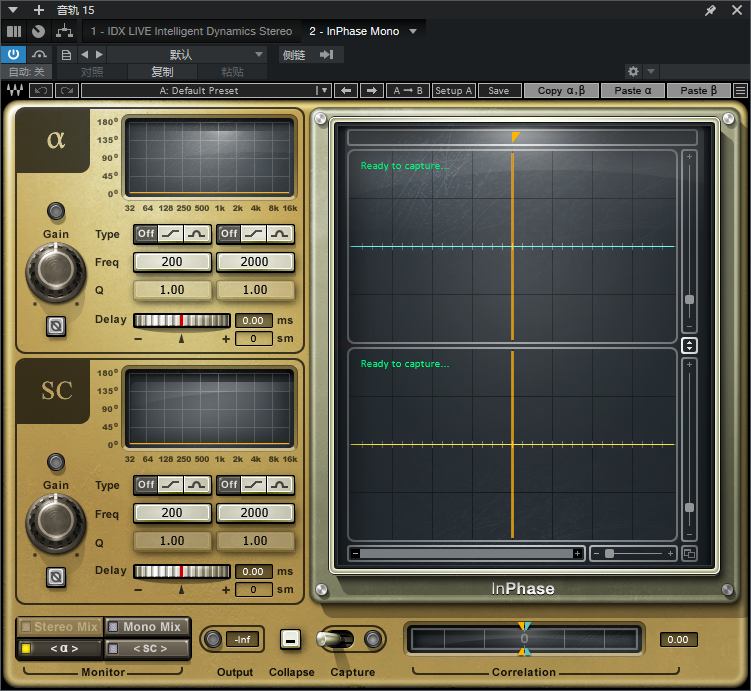751x691 pixels.
Task: Toggle the SC phase invert button
Action: point(56,577)
